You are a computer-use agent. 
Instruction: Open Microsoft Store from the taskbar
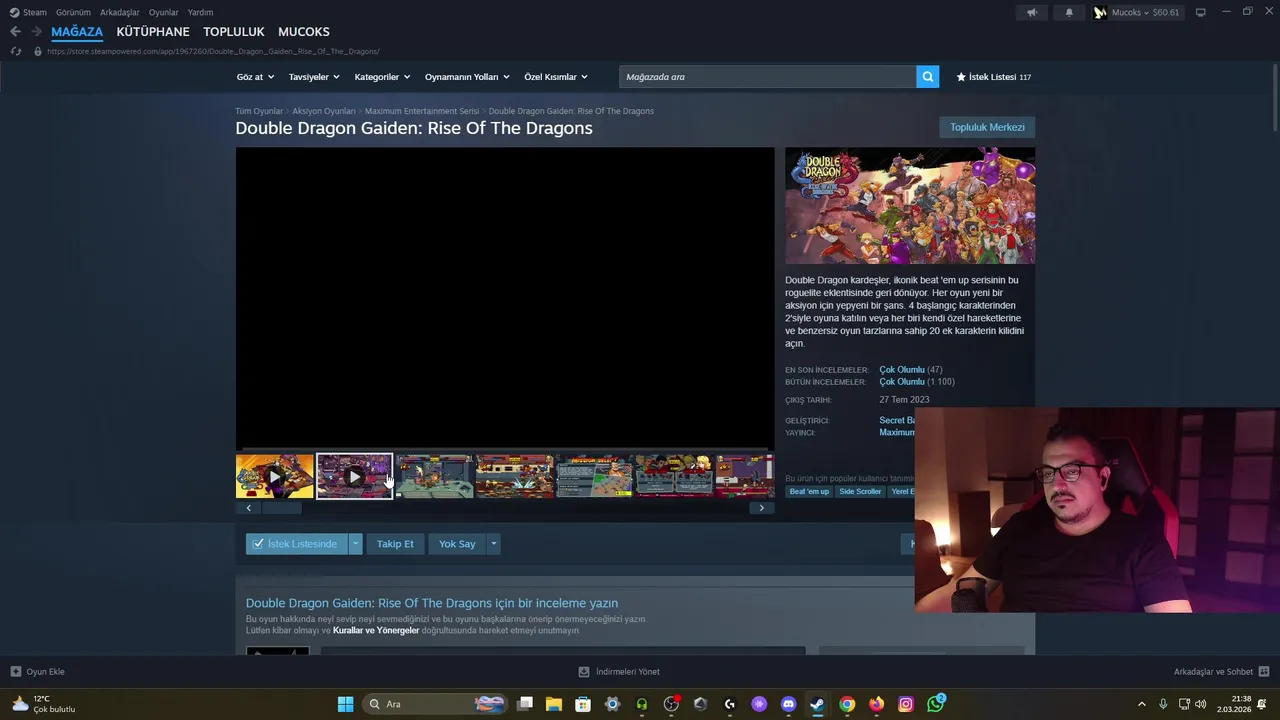(x=583, y=704)
